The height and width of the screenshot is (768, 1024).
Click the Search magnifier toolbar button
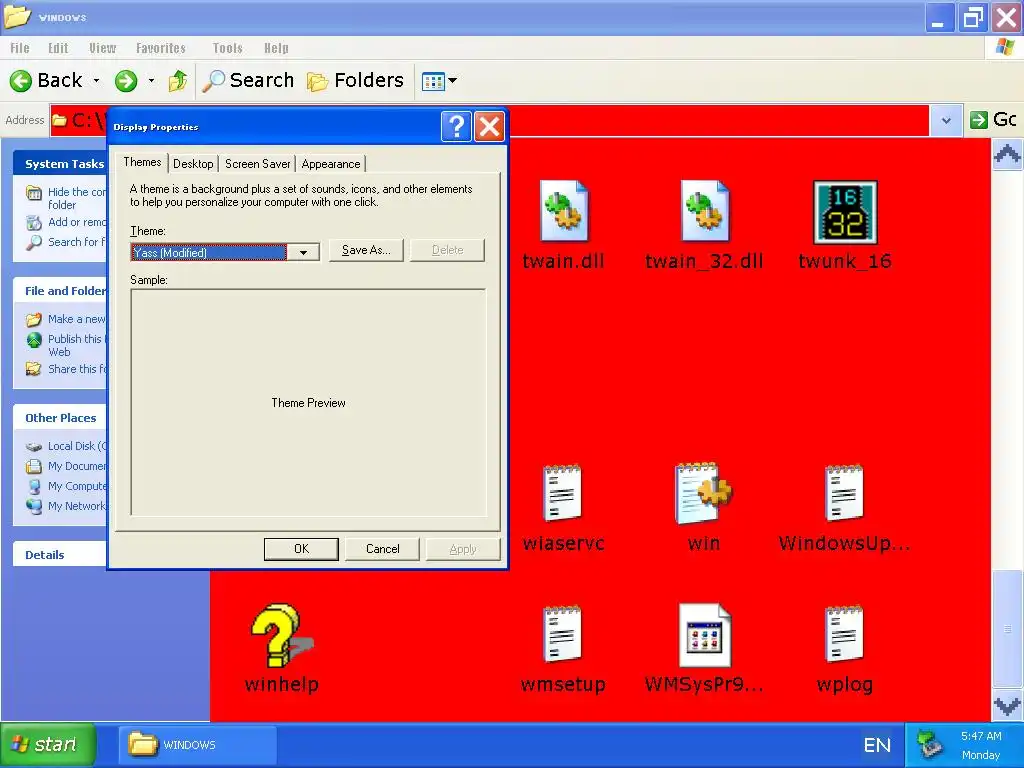click(248, 80)
